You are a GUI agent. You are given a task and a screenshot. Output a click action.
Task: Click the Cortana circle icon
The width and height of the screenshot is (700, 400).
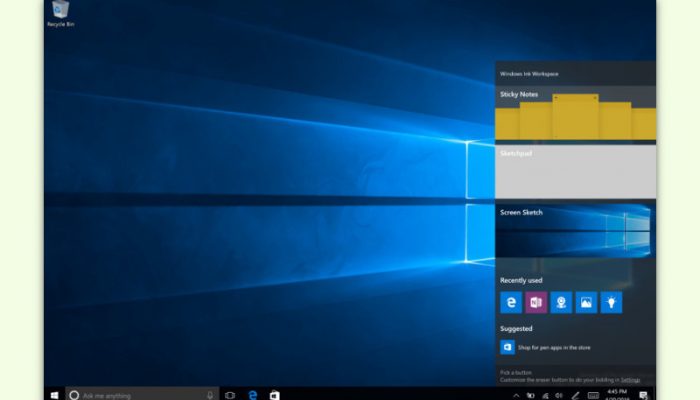(75, 395)
